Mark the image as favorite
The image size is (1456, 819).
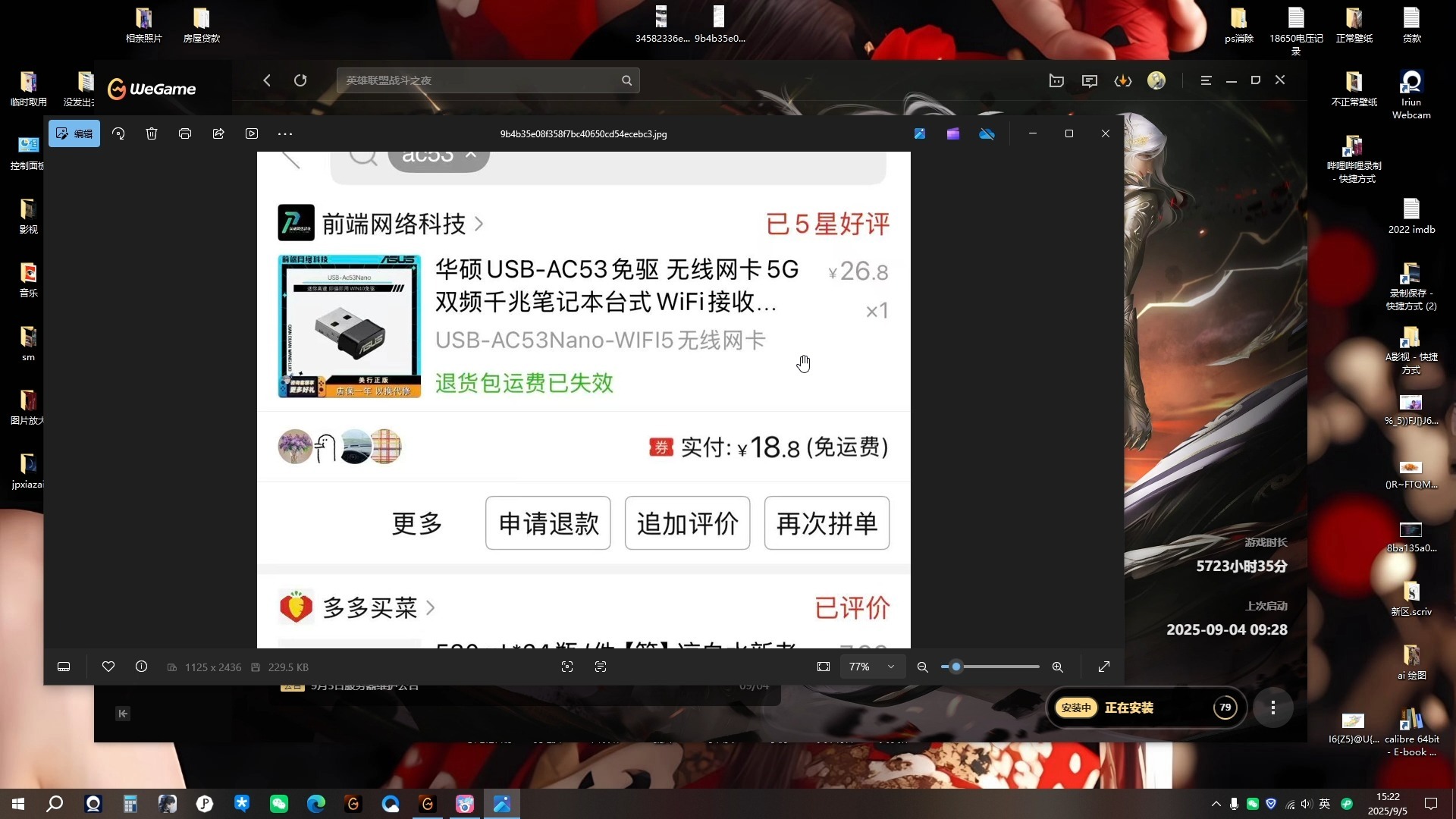tap(108, 667)
